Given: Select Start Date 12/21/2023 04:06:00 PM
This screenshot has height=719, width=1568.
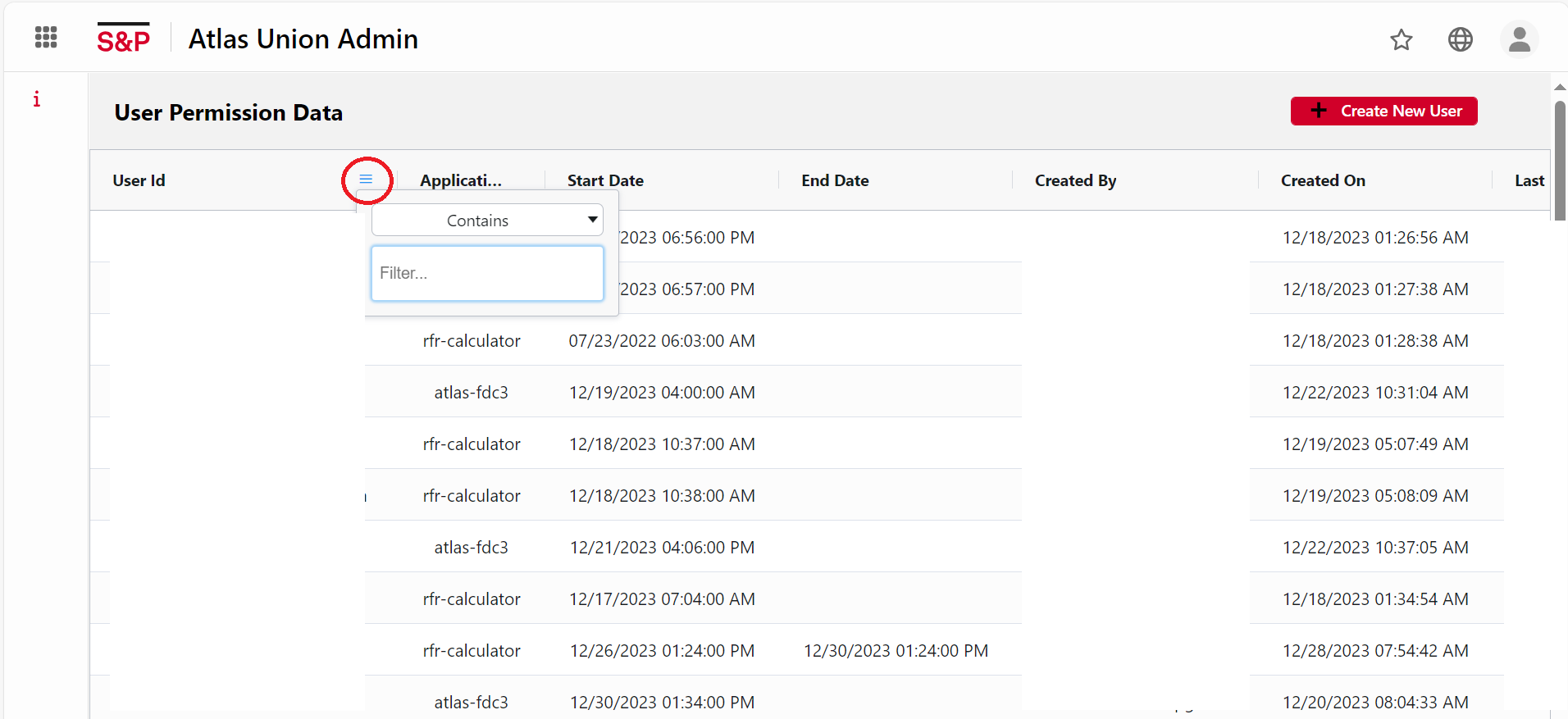Looking at the screenshot, I should coord(663,548).
